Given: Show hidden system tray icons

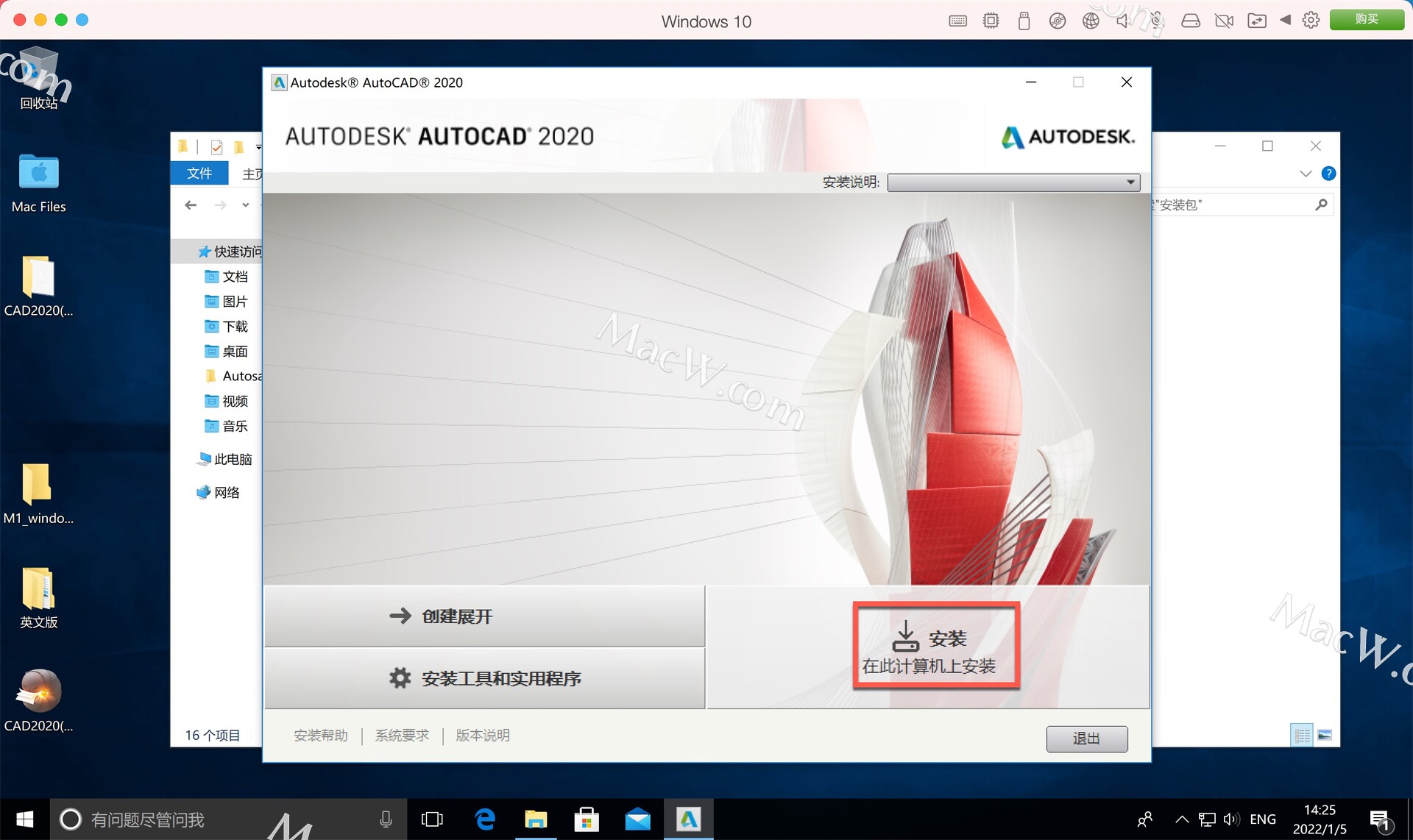Looking at the screenshot, I should pos(1181,819).
